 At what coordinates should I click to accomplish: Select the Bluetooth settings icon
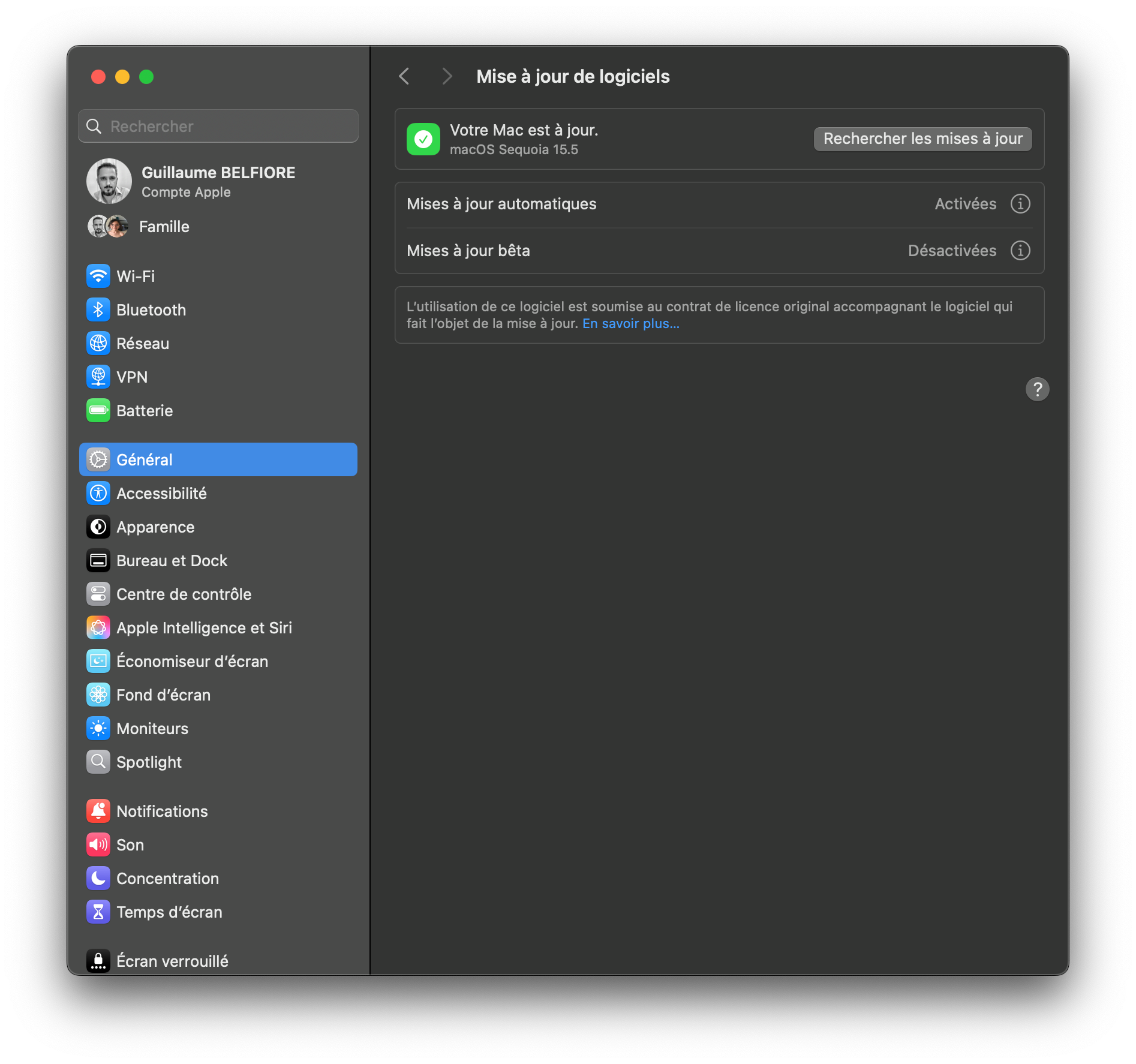(98, 309)
